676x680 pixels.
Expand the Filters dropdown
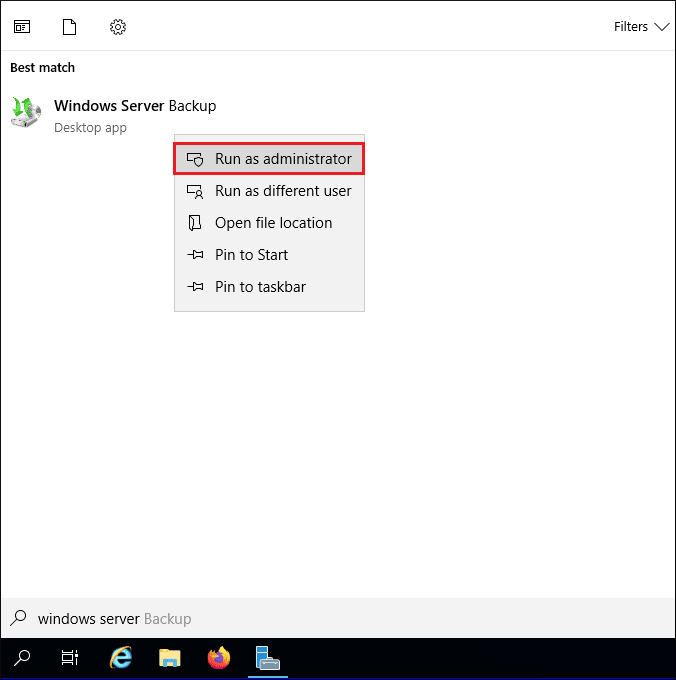pyautogui.click(x=641, y=27)
